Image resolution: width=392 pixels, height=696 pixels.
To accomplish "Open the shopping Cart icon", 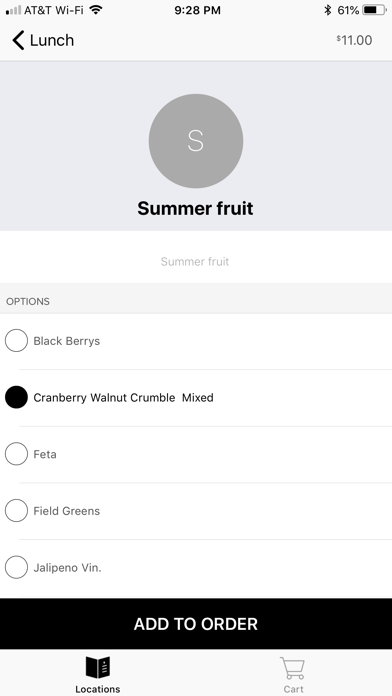I will click(x=293, y=668).
